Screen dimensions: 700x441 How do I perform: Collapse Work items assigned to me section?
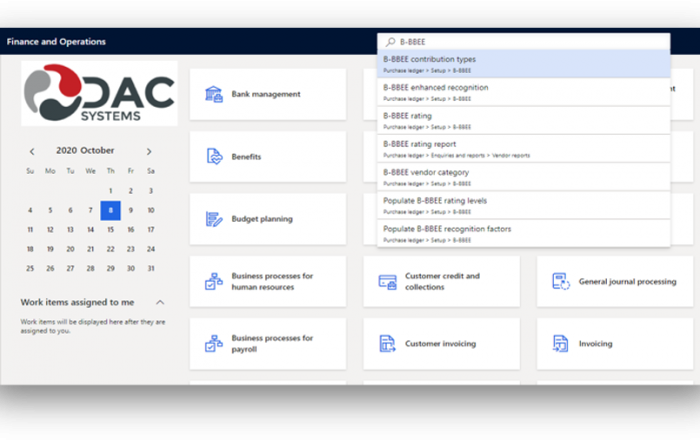159,302
